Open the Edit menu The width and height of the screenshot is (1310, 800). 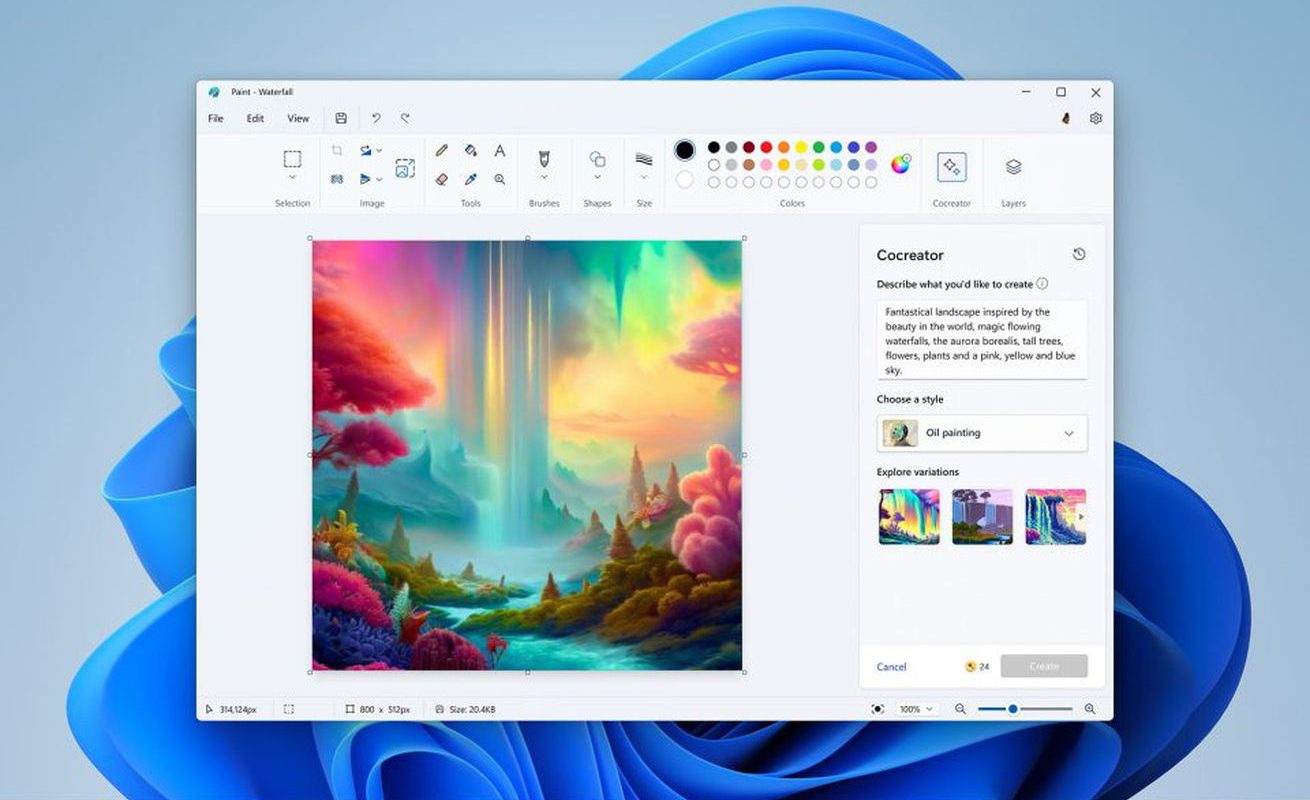256,118
